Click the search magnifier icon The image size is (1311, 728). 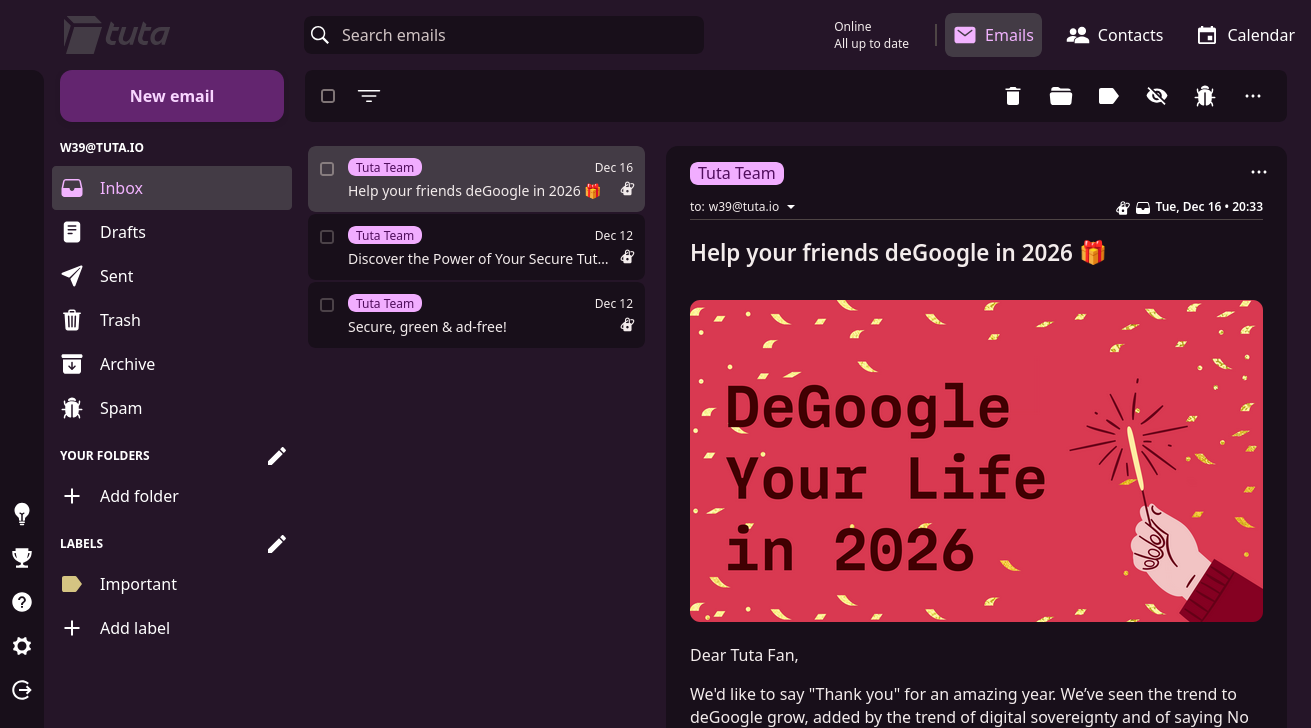point(320,35)
